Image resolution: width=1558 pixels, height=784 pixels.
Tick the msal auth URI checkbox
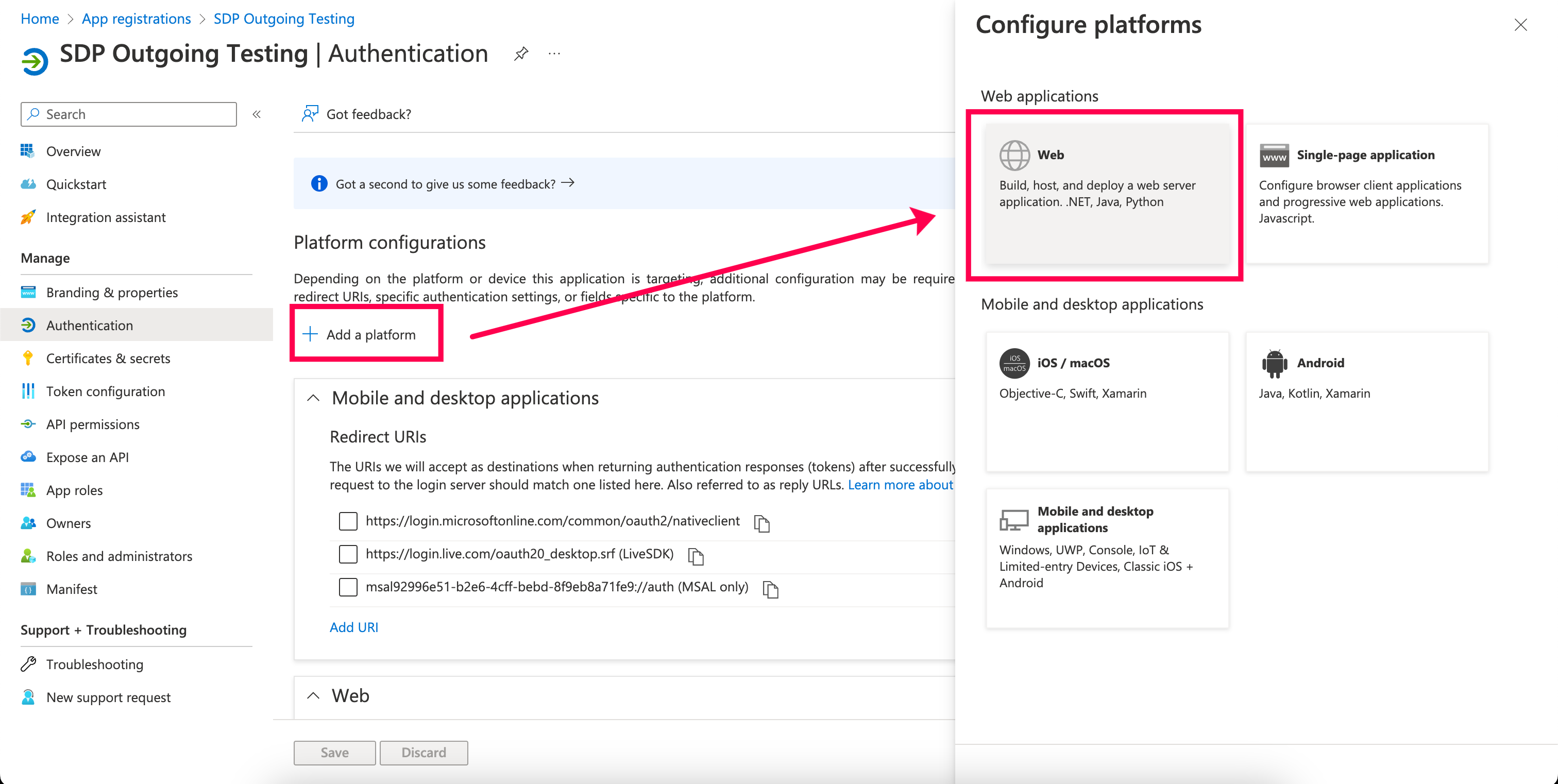(348, 587)
